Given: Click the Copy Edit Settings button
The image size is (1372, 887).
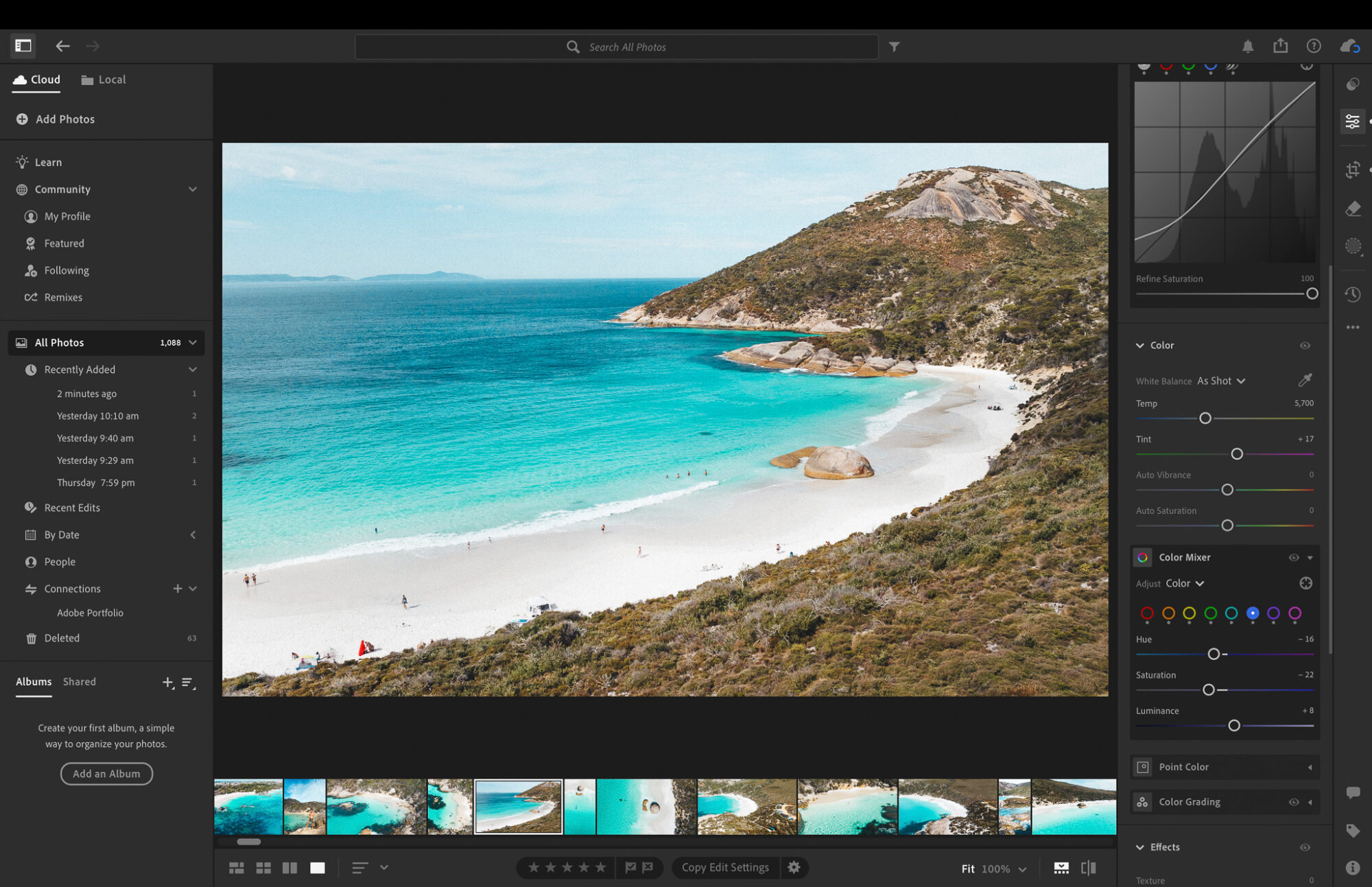Looking at the screenshot, I should coord(725,867).
